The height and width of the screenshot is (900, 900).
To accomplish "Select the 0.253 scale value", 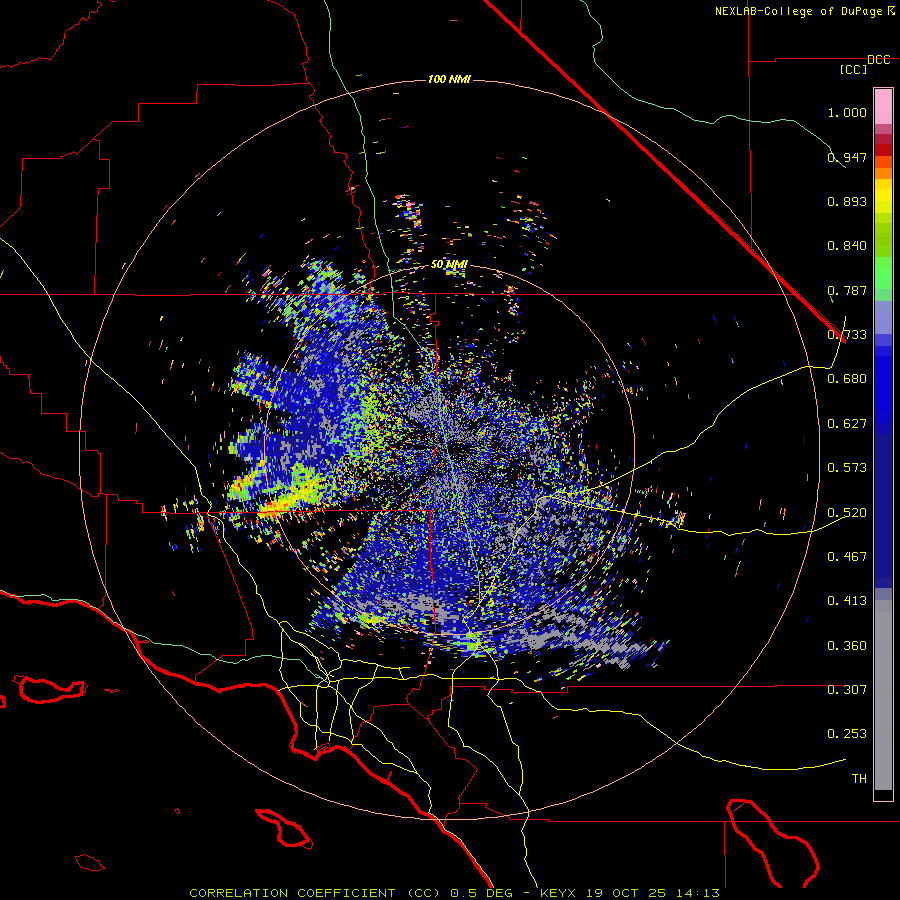I will click(847, 734).
